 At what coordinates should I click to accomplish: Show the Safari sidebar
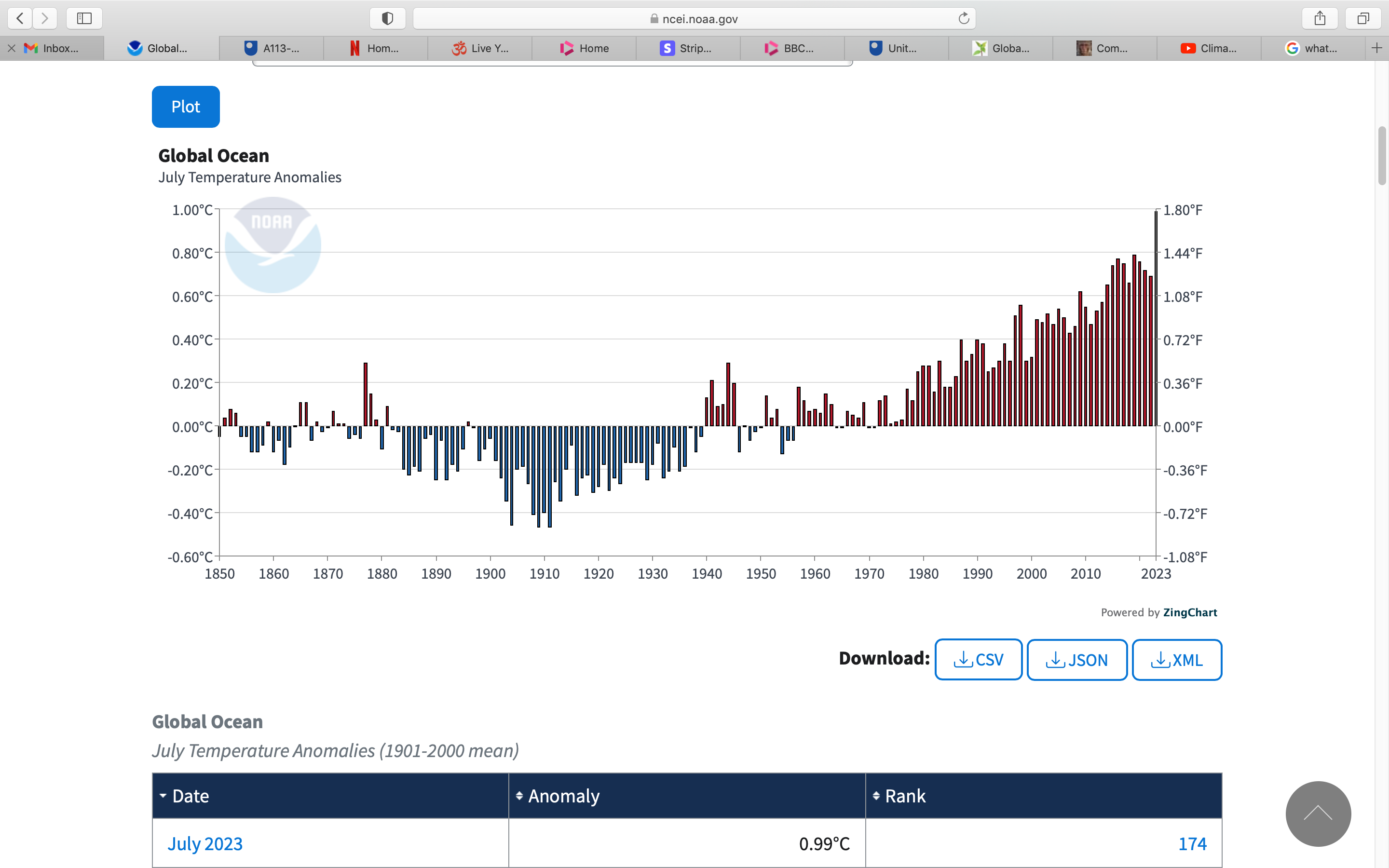pos(84,18)
